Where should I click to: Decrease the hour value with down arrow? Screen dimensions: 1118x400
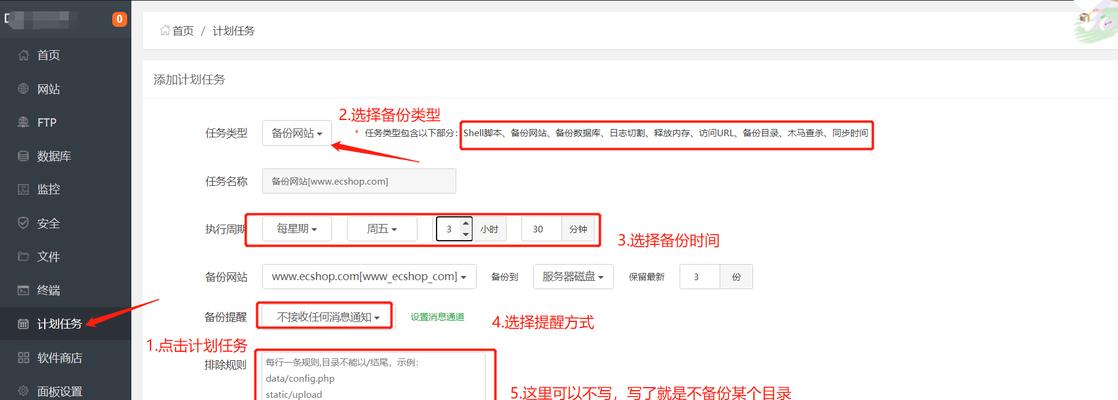[466, 235]
